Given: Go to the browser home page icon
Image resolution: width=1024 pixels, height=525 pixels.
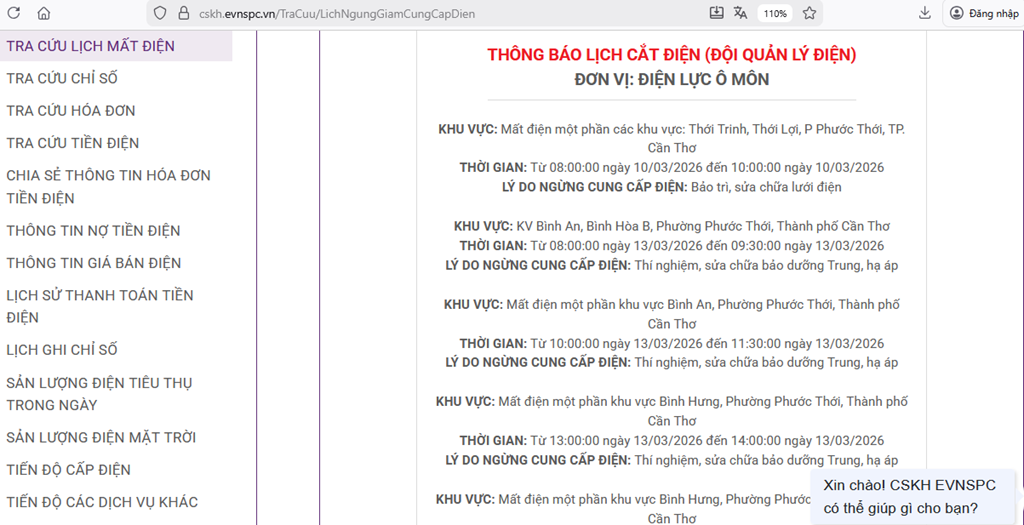Looking at the screenshot, I should (x=44, y=13).
